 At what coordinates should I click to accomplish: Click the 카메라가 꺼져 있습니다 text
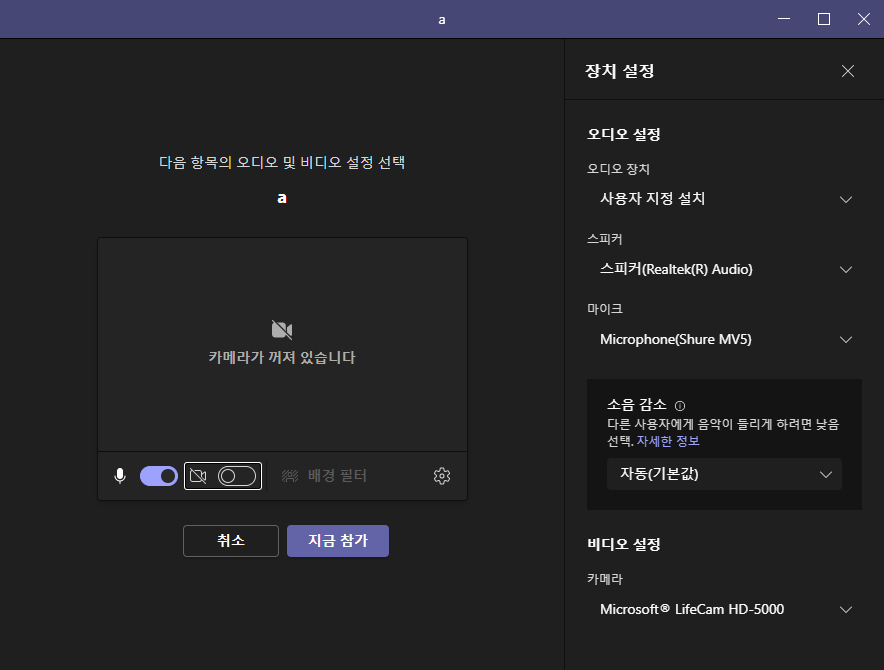(282, 358)
